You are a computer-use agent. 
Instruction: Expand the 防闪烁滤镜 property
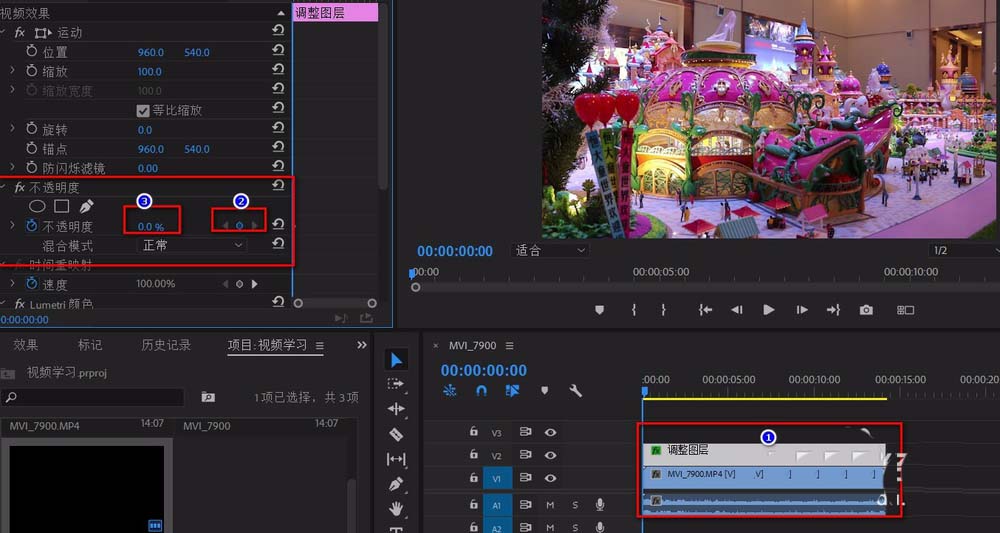[x=12, y=168]
